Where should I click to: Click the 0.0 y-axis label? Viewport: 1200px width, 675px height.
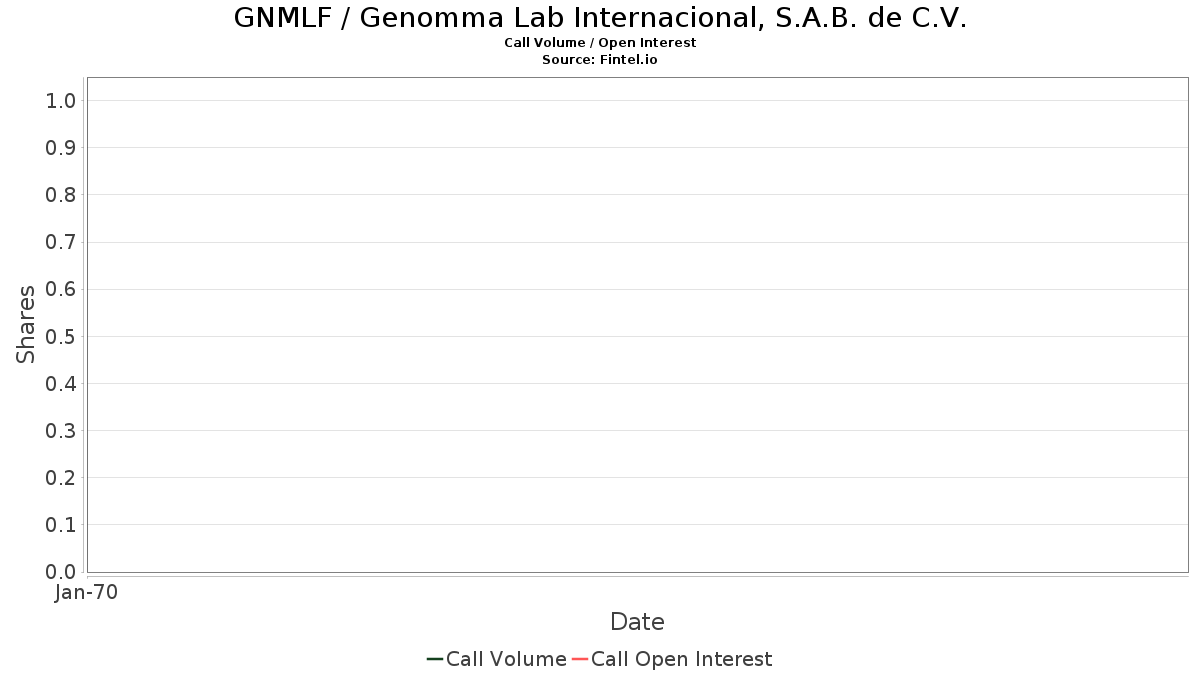pos(62,572)
